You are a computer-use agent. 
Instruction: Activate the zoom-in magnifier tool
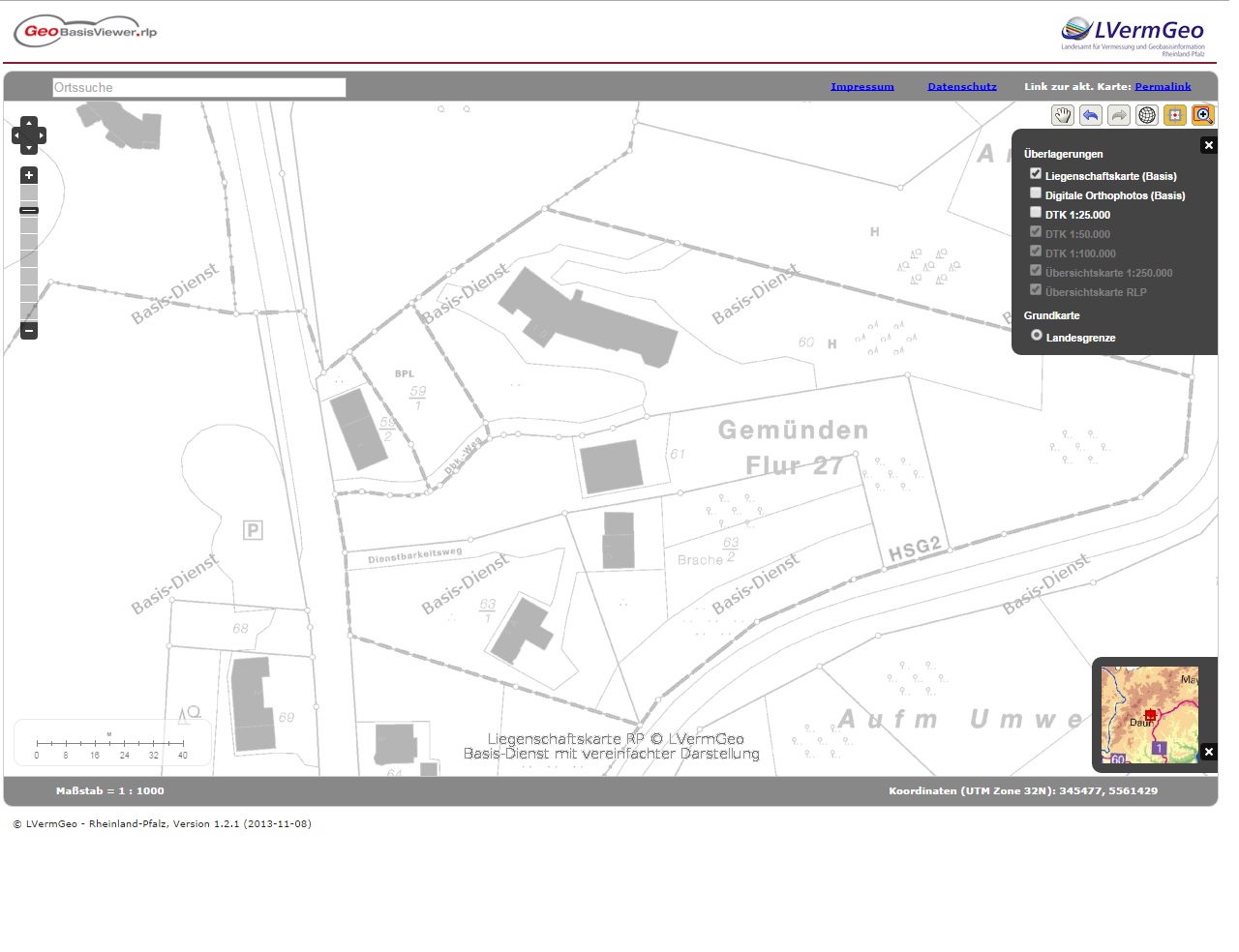[x=1203, y=116]
